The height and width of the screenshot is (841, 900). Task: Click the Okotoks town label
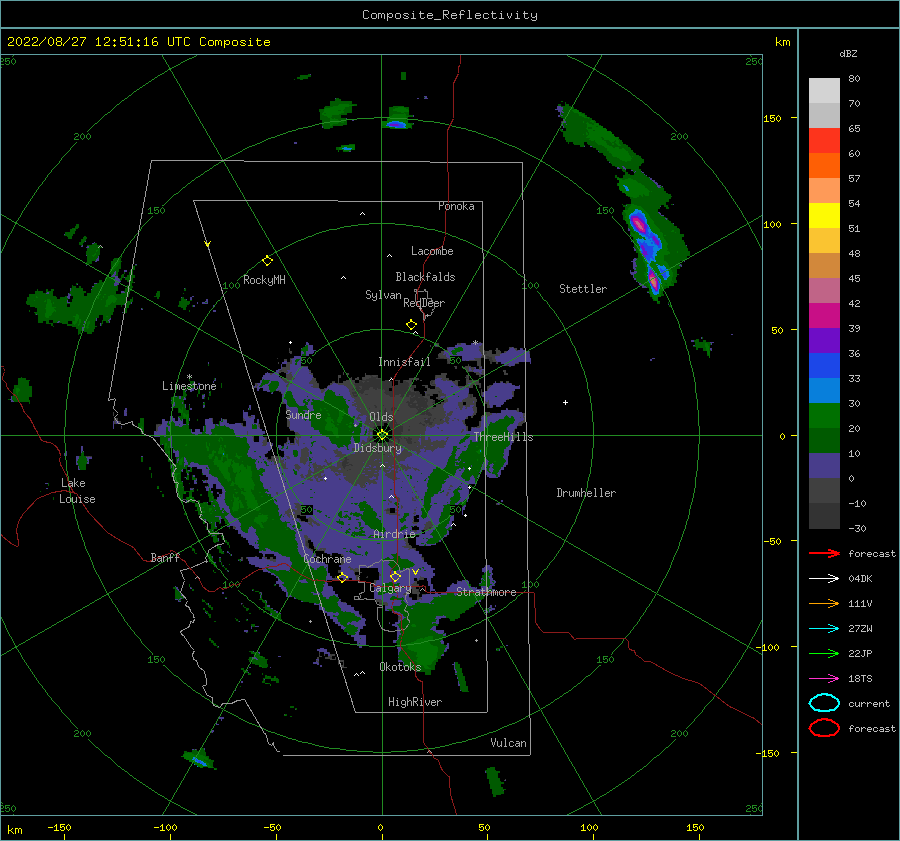coord(400,667)
